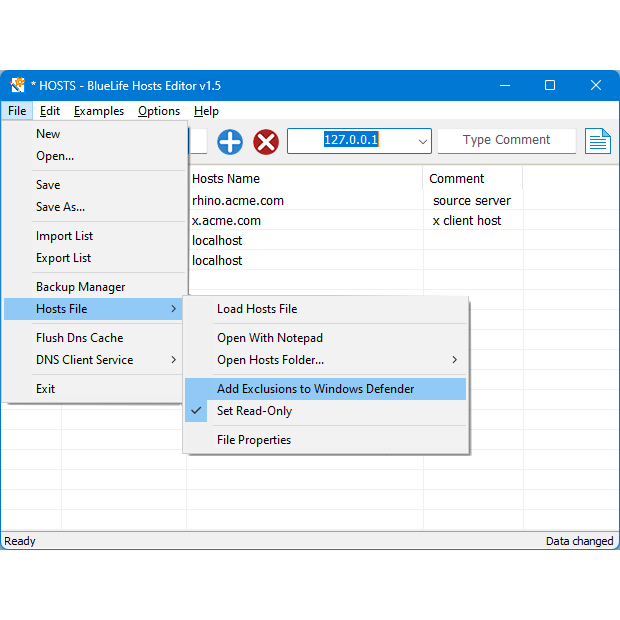
Task: Open the Examples menu
Action: (x=99, y=111)
